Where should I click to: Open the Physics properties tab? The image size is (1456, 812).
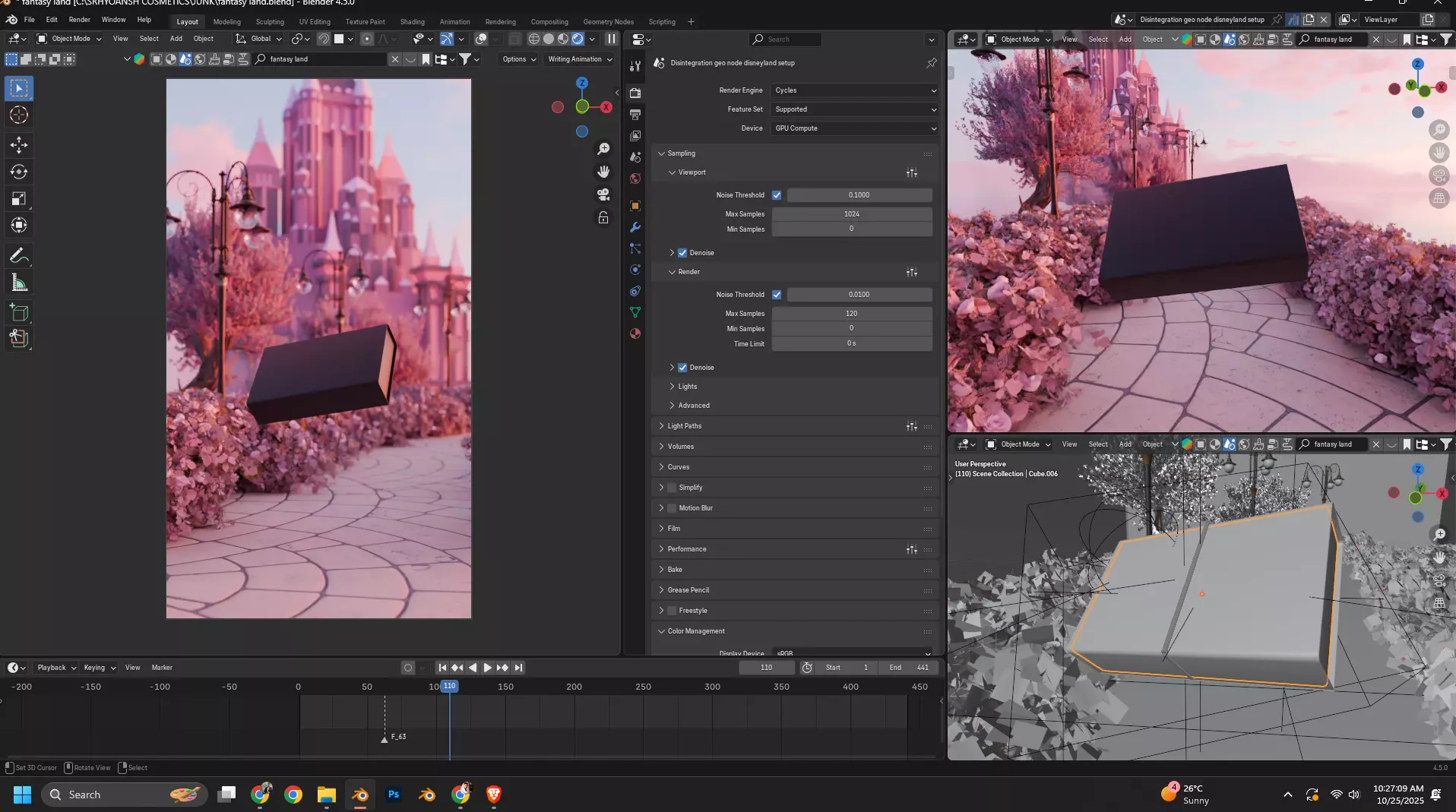[x=635, y=270]
